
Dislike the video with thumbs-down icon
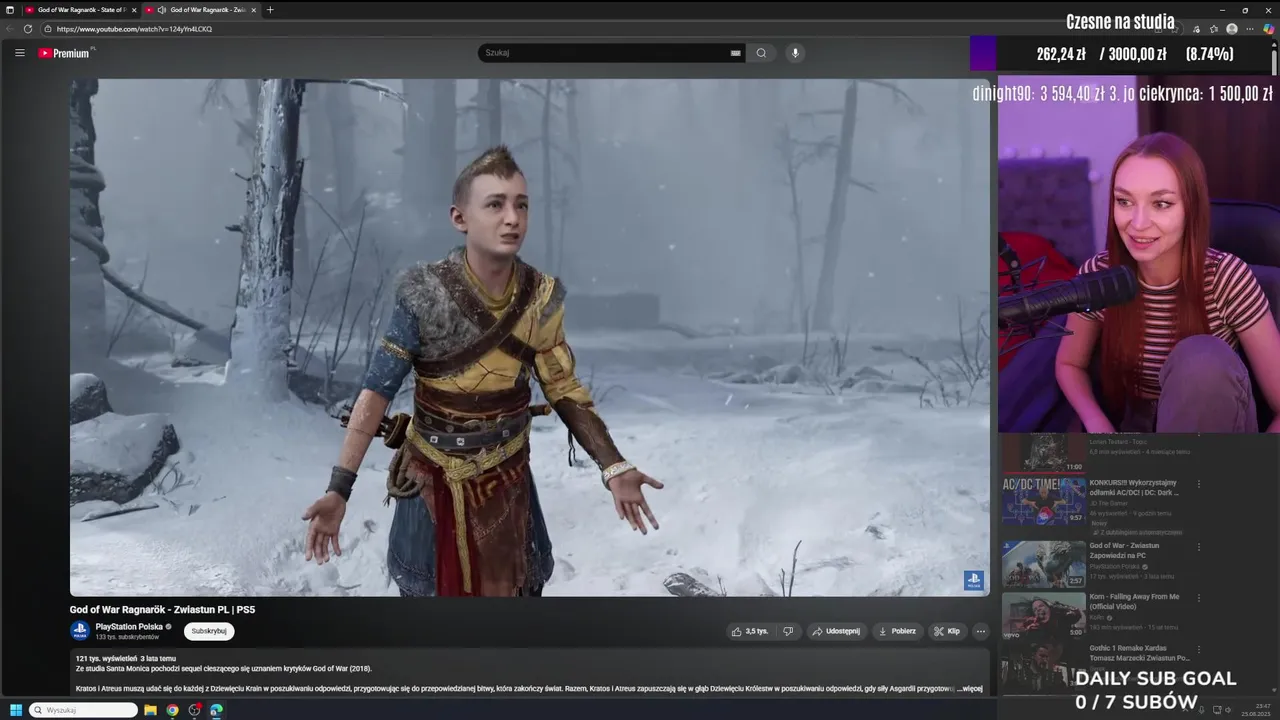[x=788, y=631]
